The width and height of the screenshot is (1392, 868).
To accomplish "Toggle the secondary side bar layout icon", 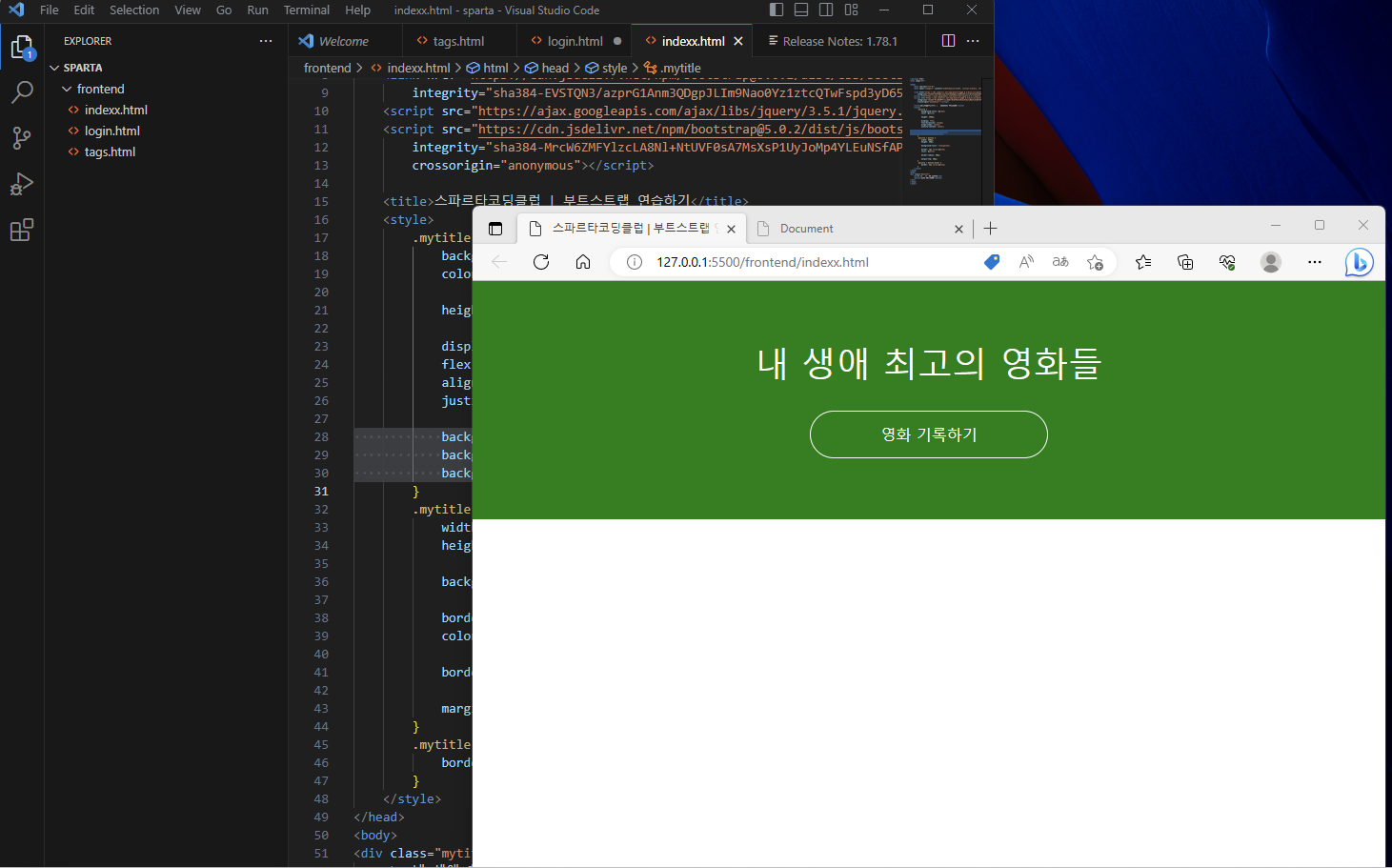I will [826, 10].
